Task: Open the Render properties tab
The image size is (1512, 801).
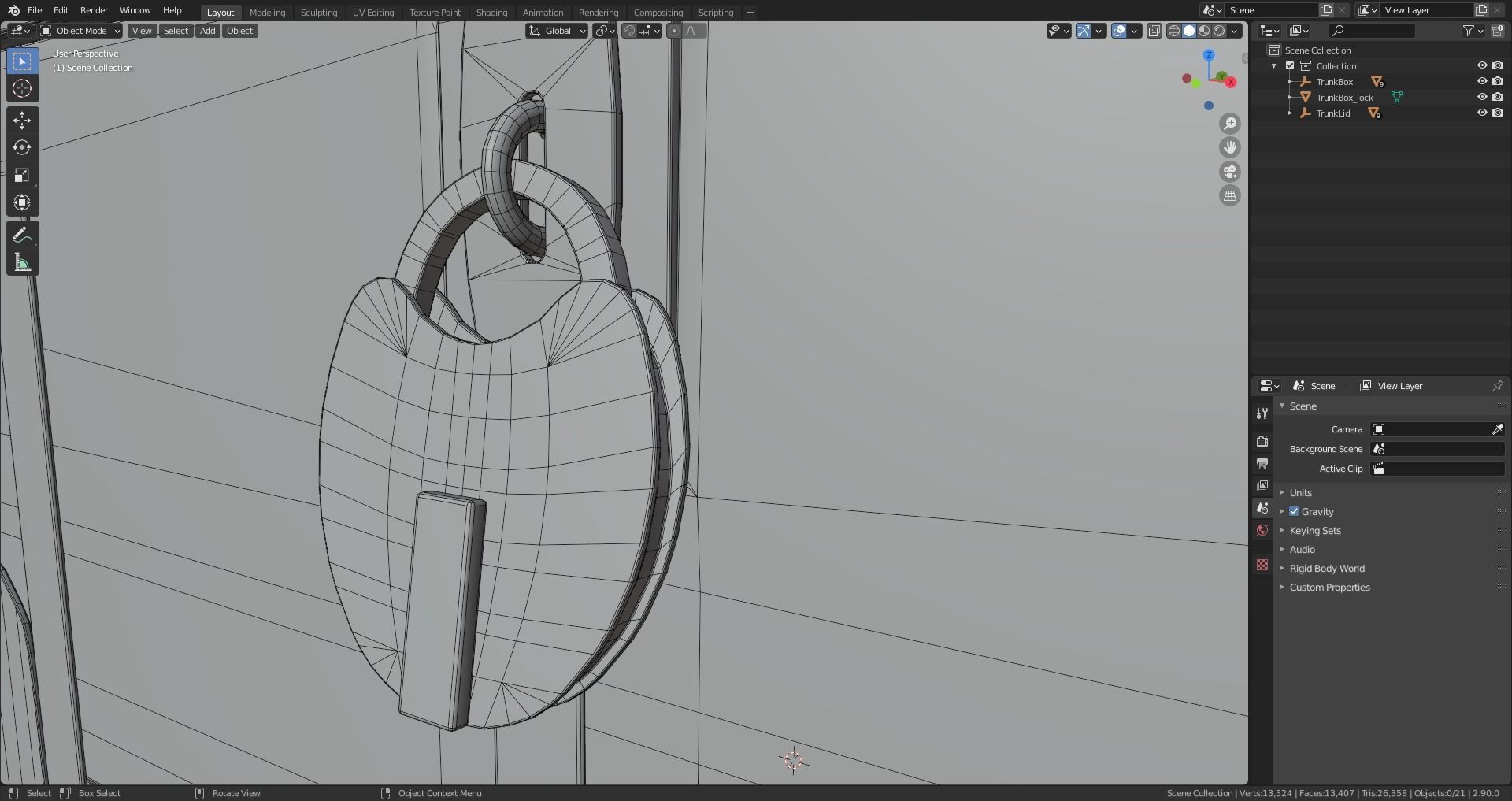Action: 1262,441
